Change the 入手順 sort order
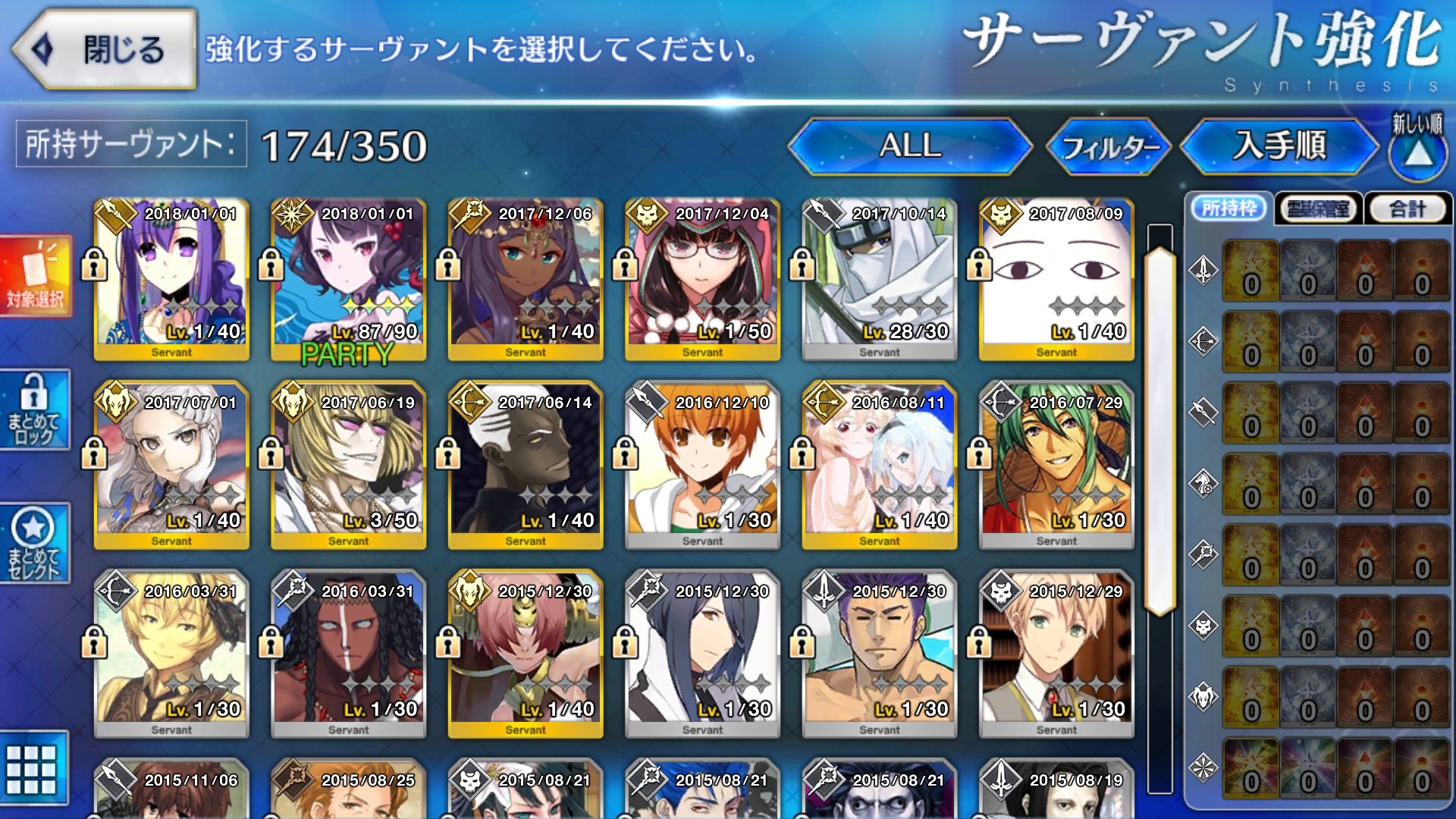 1280,146
